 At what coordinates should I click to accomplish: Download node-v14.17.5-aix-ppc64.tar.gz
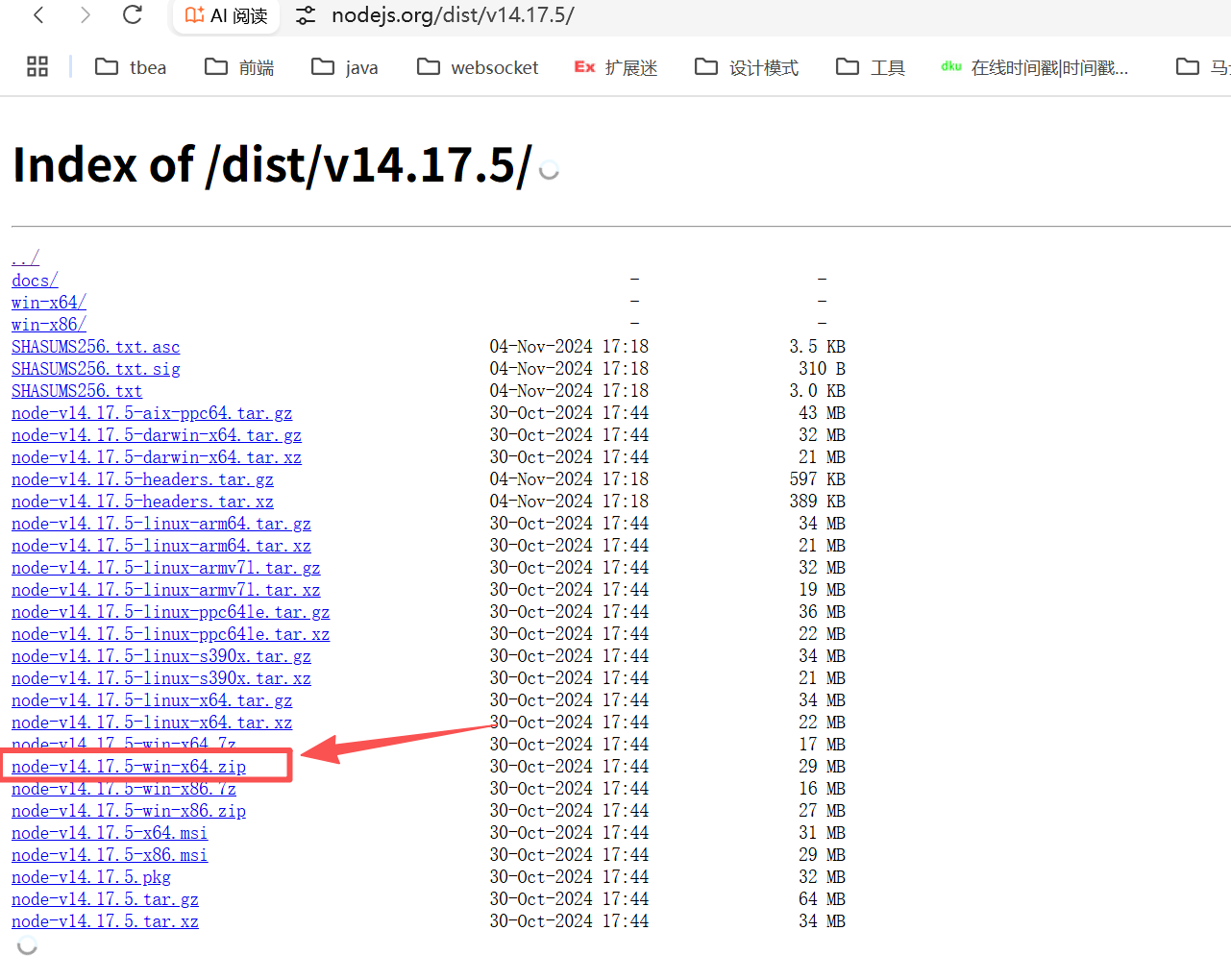point(152,412)
